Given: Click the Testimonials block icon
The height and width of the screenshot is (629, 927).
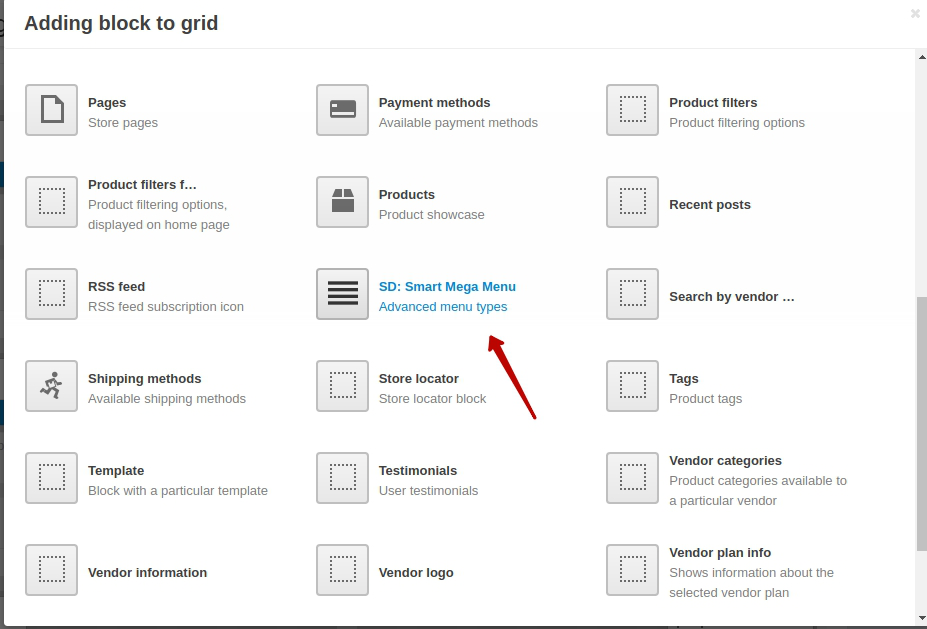Looking at the screenshot, I should (x=342, y=478).
